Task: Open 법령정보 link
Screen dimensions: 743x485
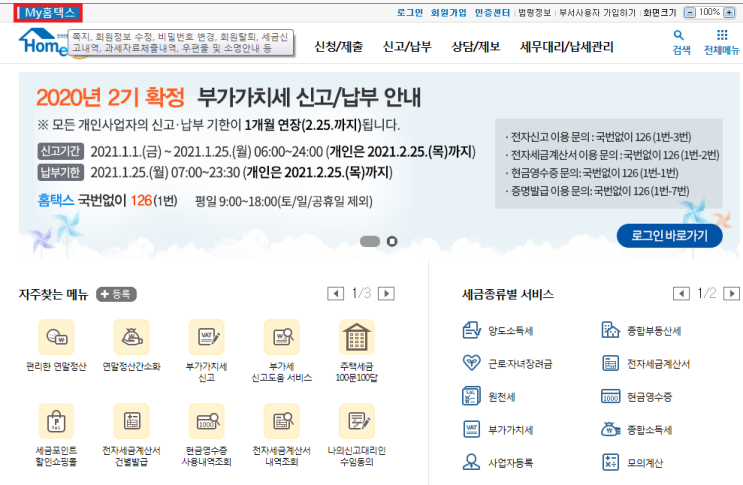Action: (535, 13)
